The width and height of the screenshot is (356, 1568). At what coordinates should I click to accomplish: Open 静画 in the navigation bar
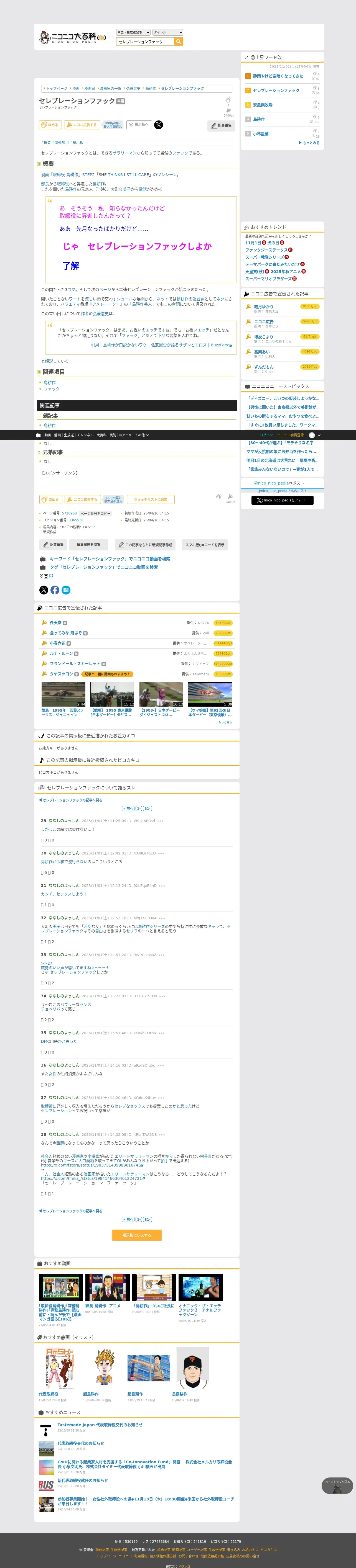point(57,435)
